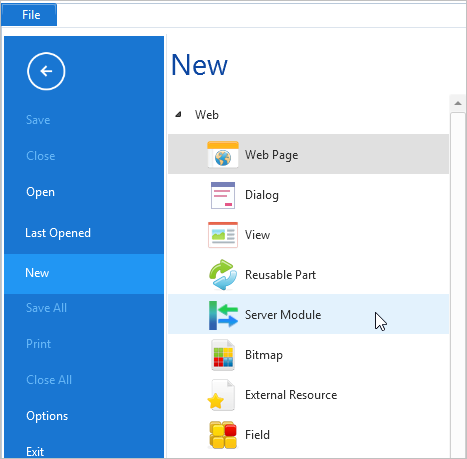This screenshot has height=459, width=467.
Task: Select the Dialog template icon
Action: pyautogui.click(x=223, y=195)
